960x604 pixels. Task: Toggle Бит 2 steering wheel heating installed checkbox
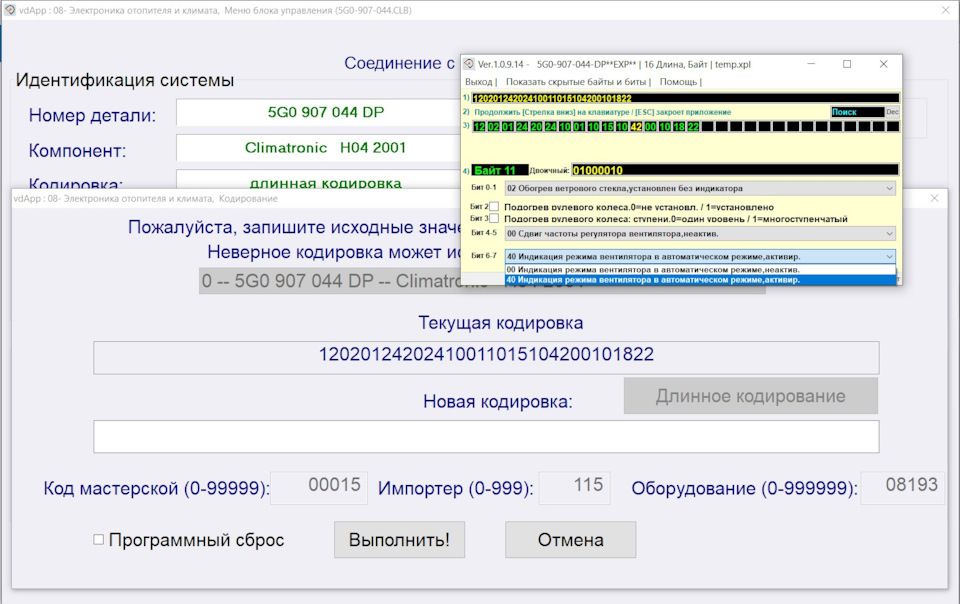494,207
